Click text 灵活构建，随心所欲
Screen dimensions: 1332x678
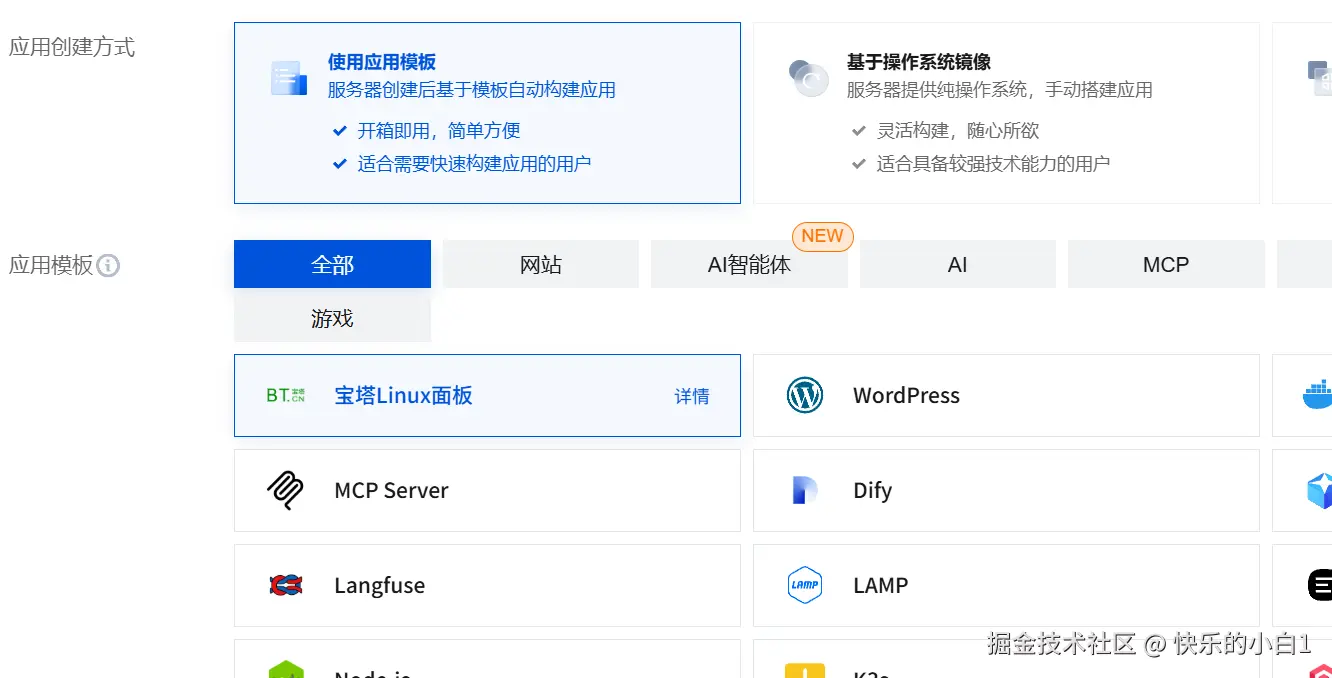(958, 131)
